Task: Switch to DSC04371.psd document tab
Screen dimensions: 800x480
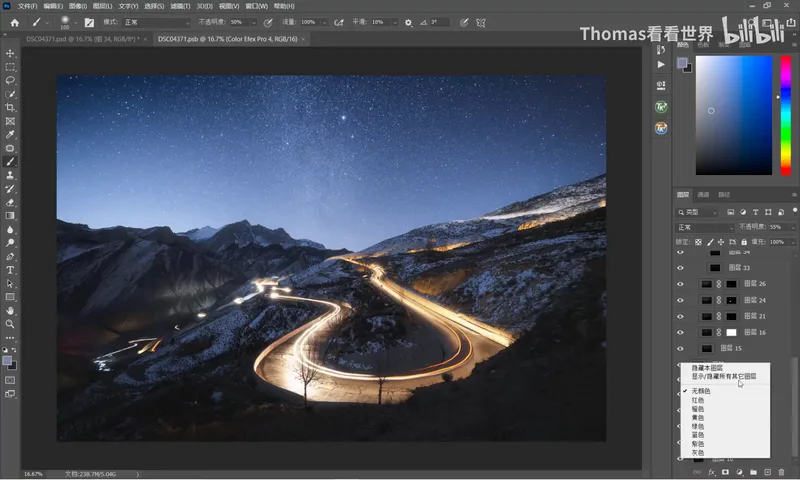Action: [85, 39]
